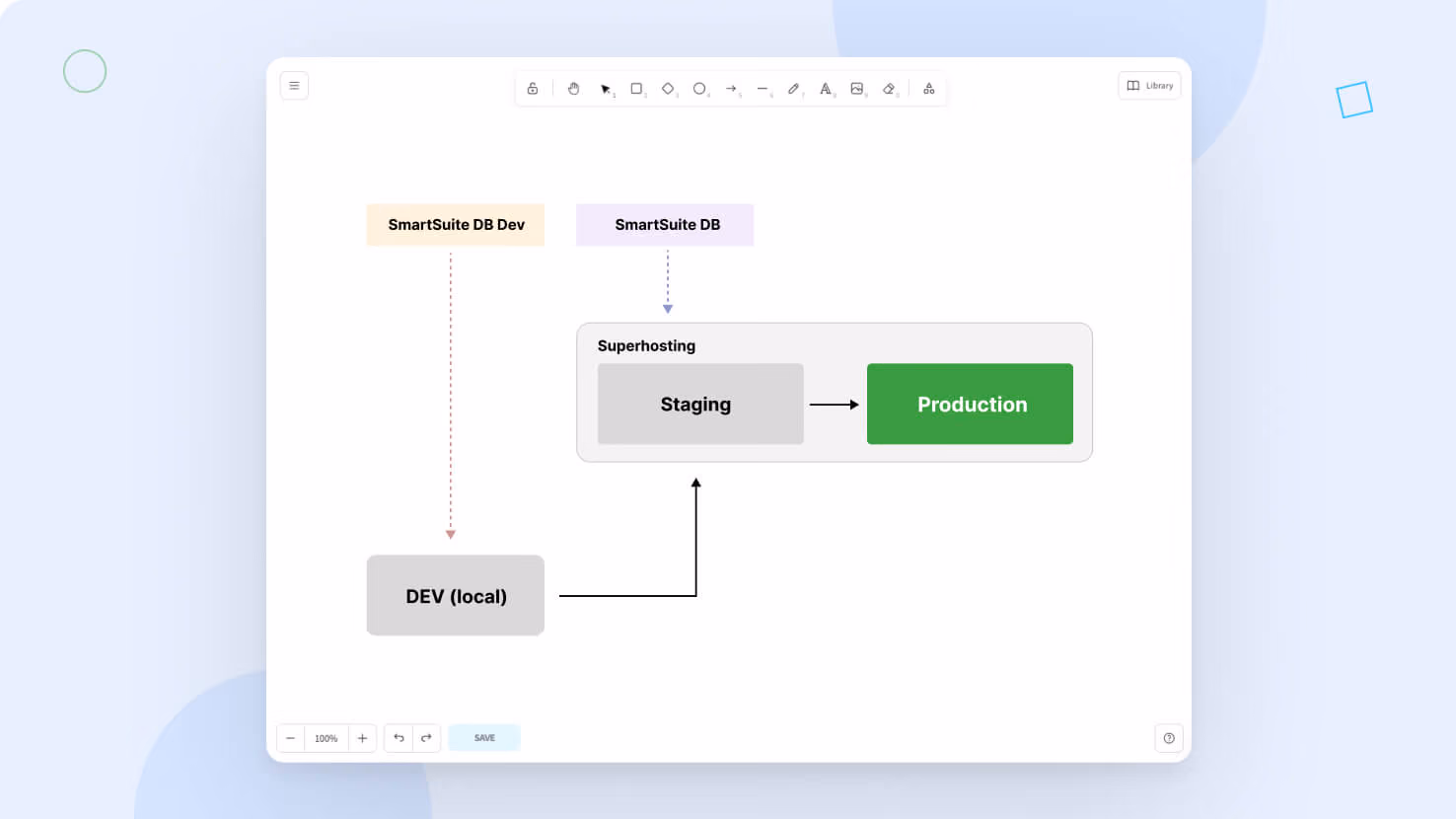Select the Staging box
The image size is (1456, 819).
(700, 404)
